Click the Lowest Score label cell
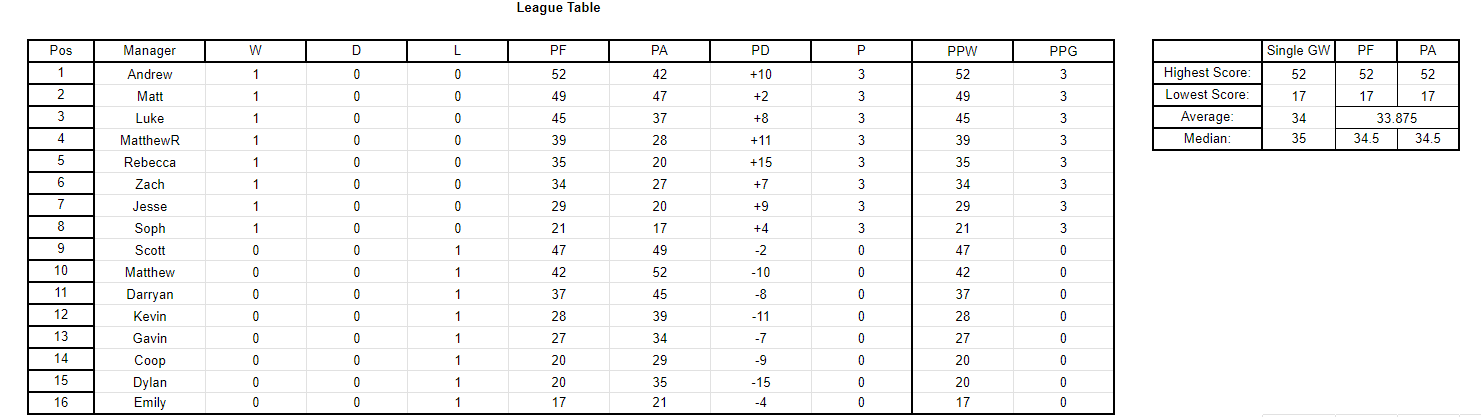Image resolution: width=1481 pixels, height=417 pixels. coord(1207,95)
